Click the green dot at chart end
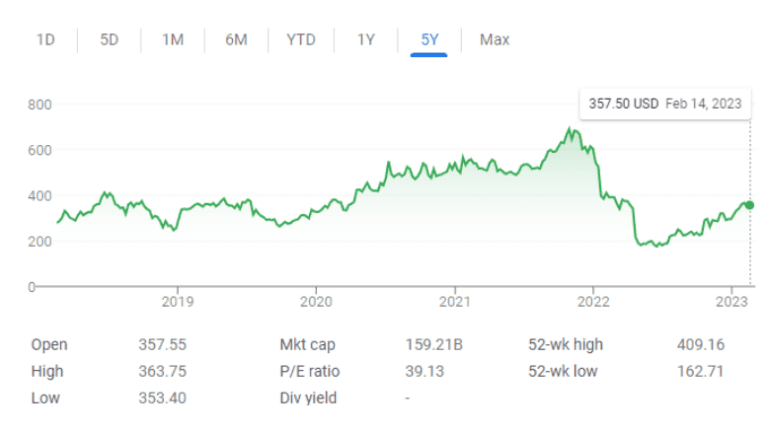768x433 pixels. click(750, 205)
